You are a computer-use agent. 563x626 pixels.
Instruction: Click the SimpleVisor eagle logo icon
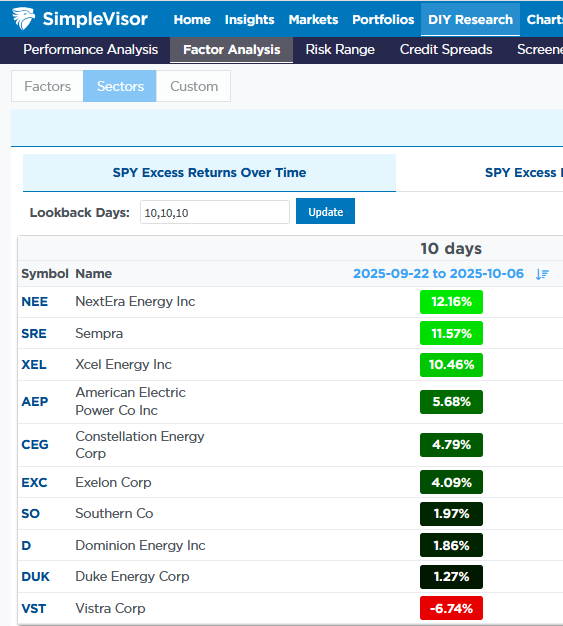pyautogui.click(x=23, y=18)
